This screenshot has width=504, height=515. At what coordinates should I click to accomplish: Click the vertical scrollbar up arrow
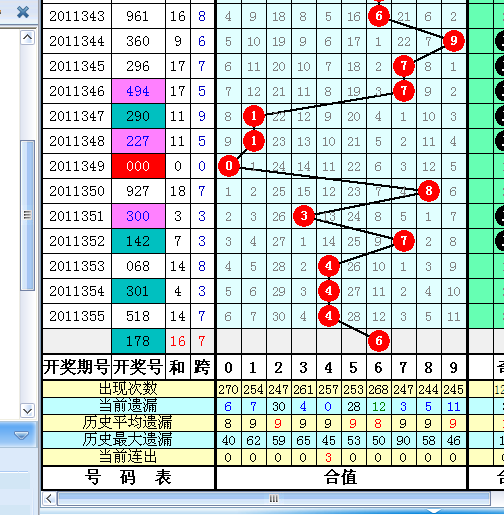(x=27, y=38)
